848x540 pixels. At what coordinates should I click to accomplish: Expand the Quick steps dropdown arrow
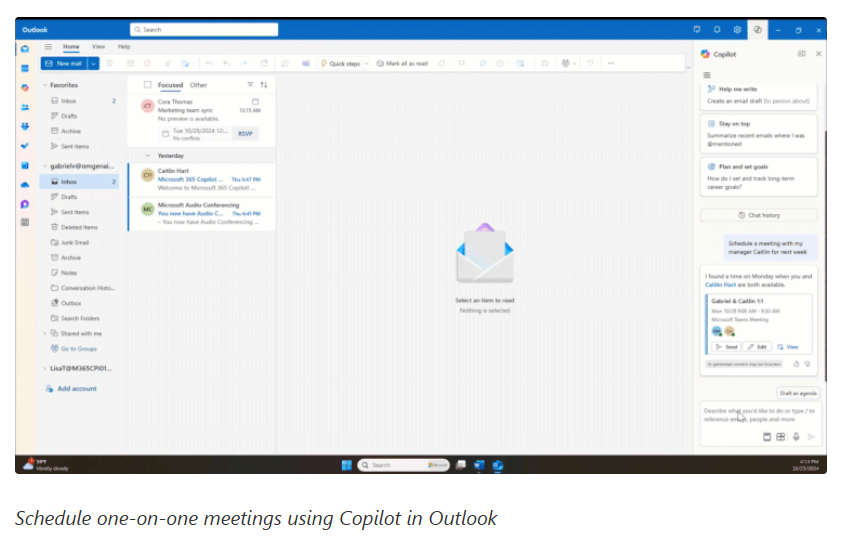[366, 63]
